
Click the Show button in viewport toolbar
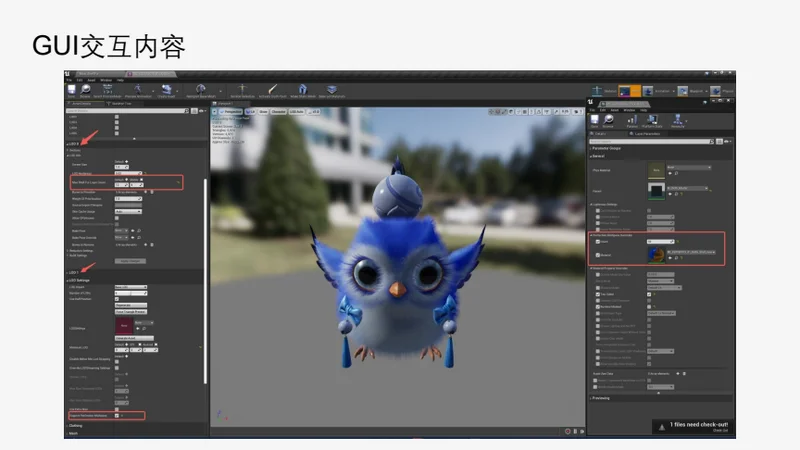click(263, 111)
